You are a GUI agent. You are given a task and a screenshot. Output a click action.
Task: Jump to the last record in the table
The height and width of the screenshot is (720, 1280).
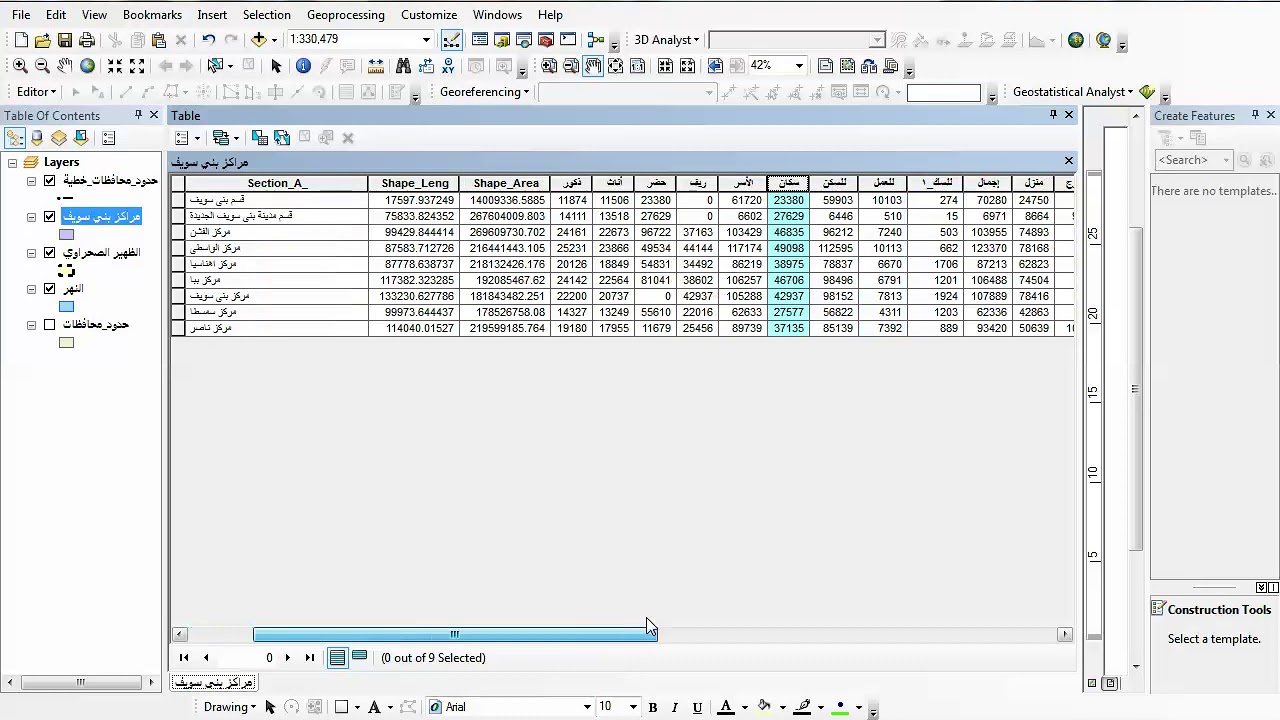[x=310, y=658]
